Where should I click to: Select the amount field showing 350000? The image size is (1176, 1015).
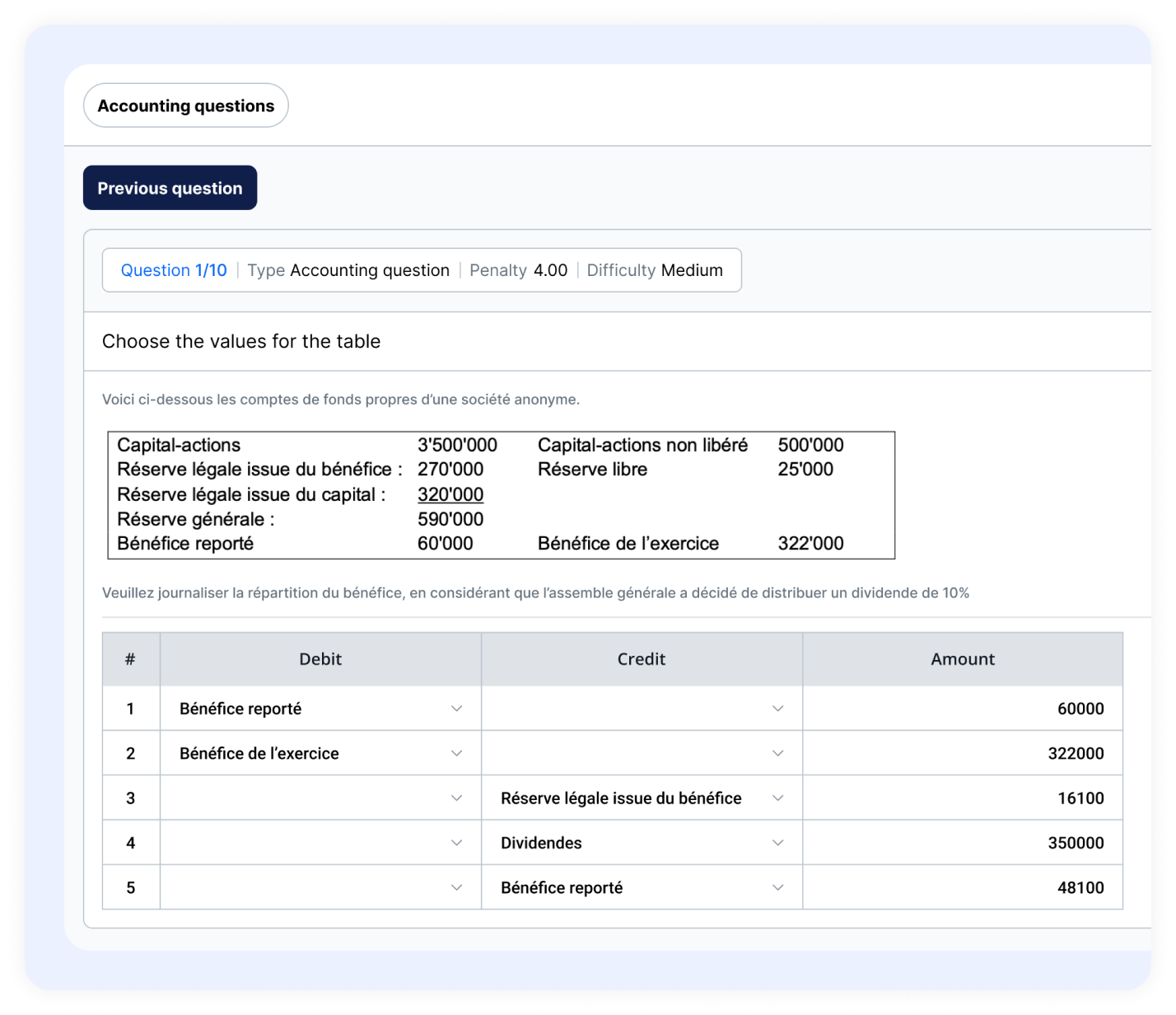pos(962,843)
